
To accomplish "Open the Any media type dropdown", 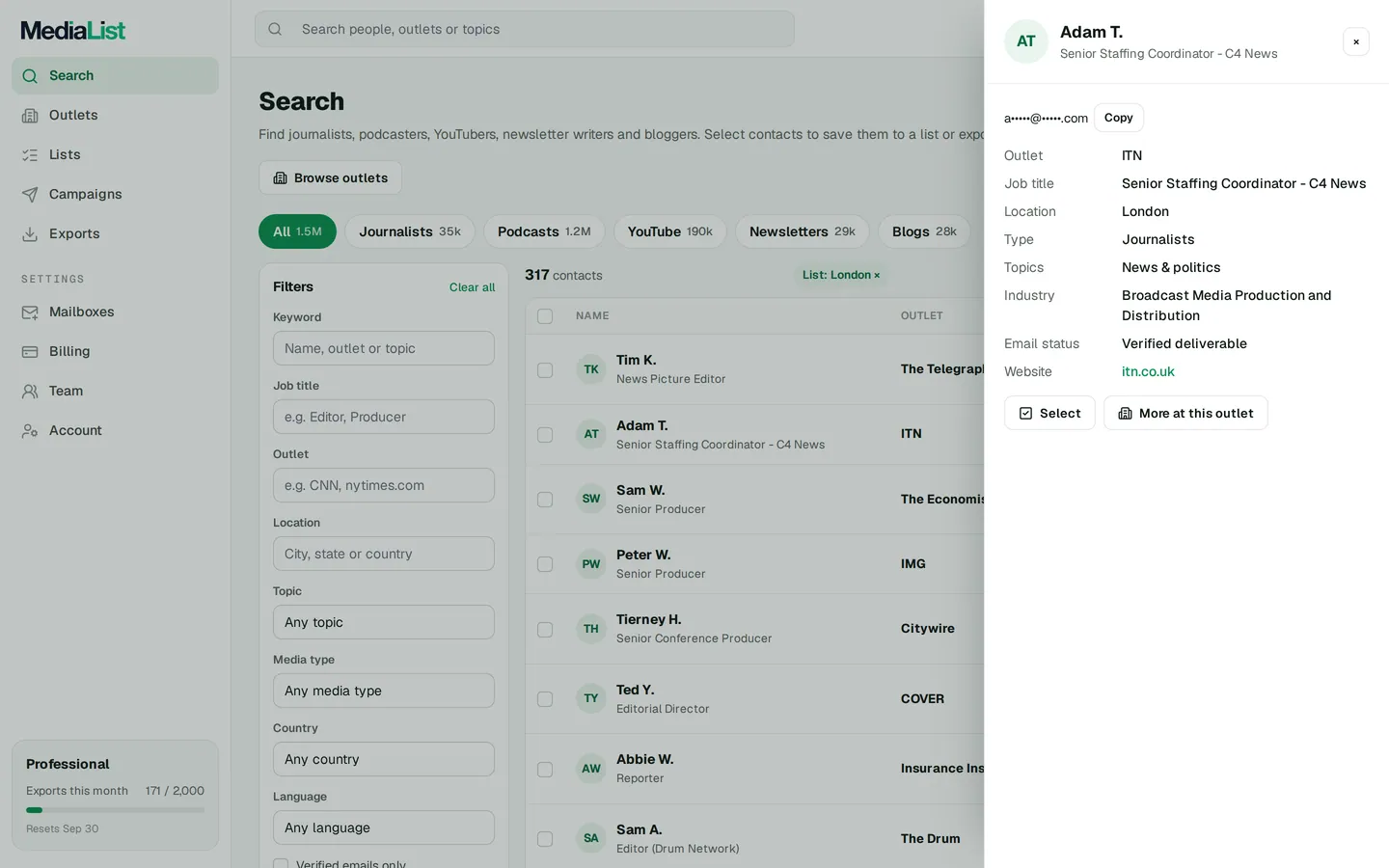I will coord(384,691).
